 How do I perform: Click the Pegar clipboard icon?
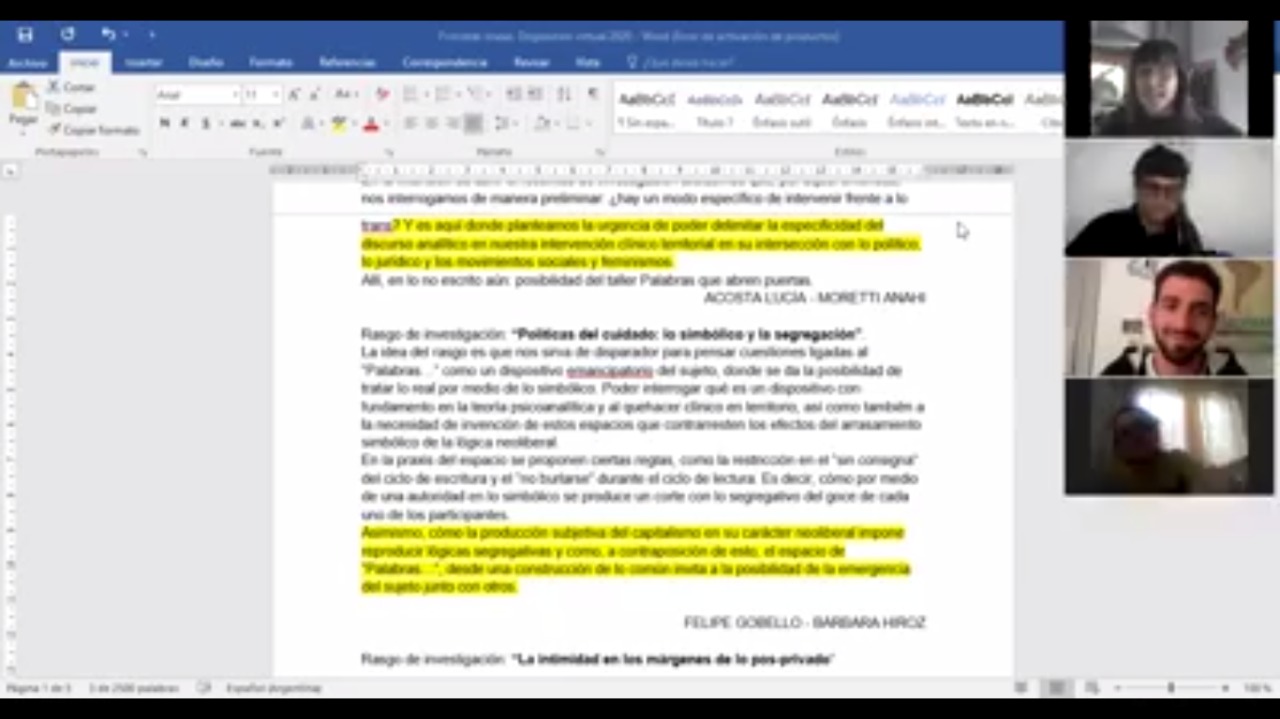[x=23, y=104]
